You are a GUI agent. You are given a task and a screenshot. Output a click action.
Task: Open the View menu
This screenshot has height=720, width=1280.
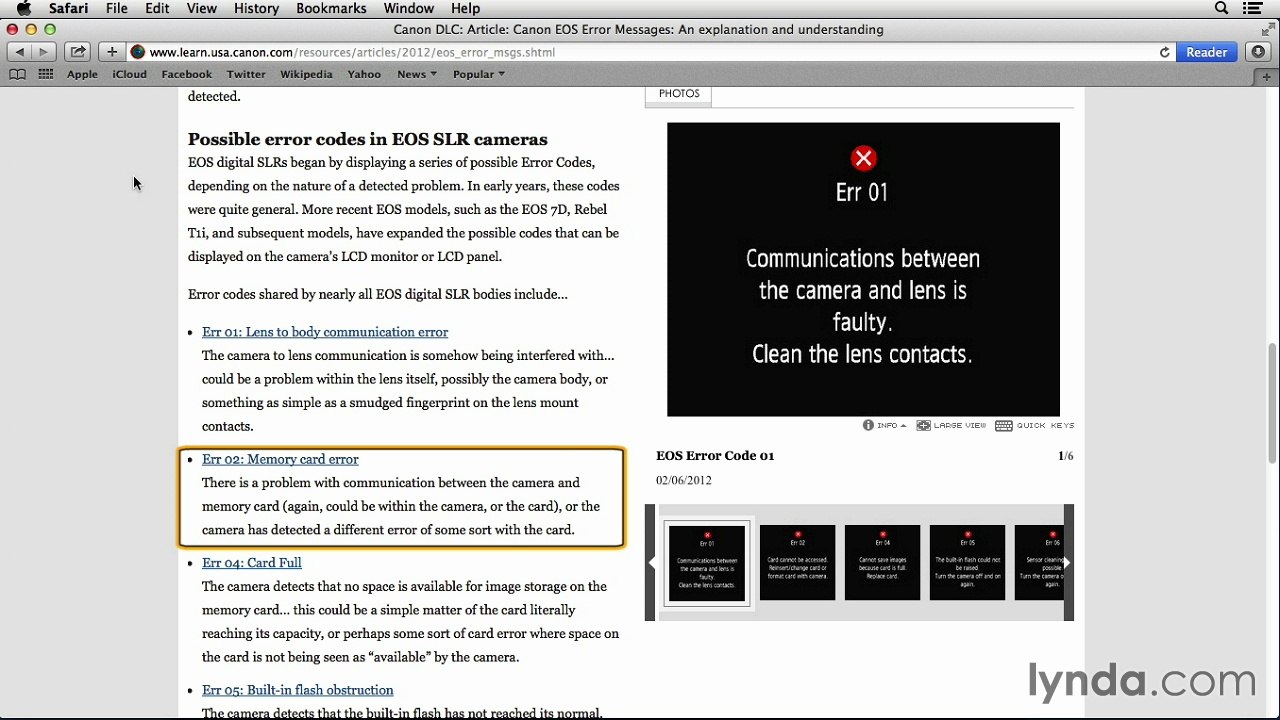201,8
